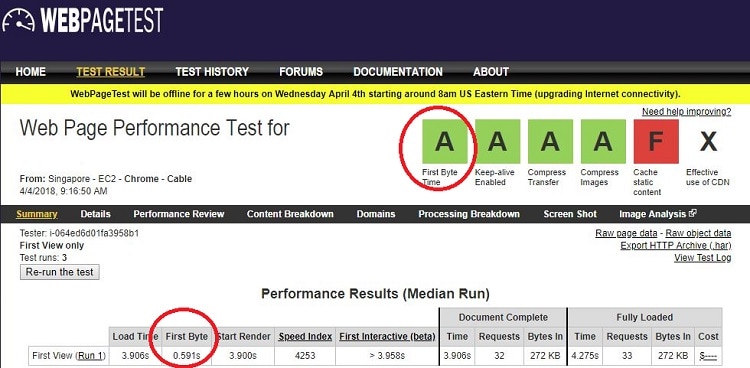Click the external link icon beside Image Analysis
This screenshot has width=750, height=368.
pos(693,213)
